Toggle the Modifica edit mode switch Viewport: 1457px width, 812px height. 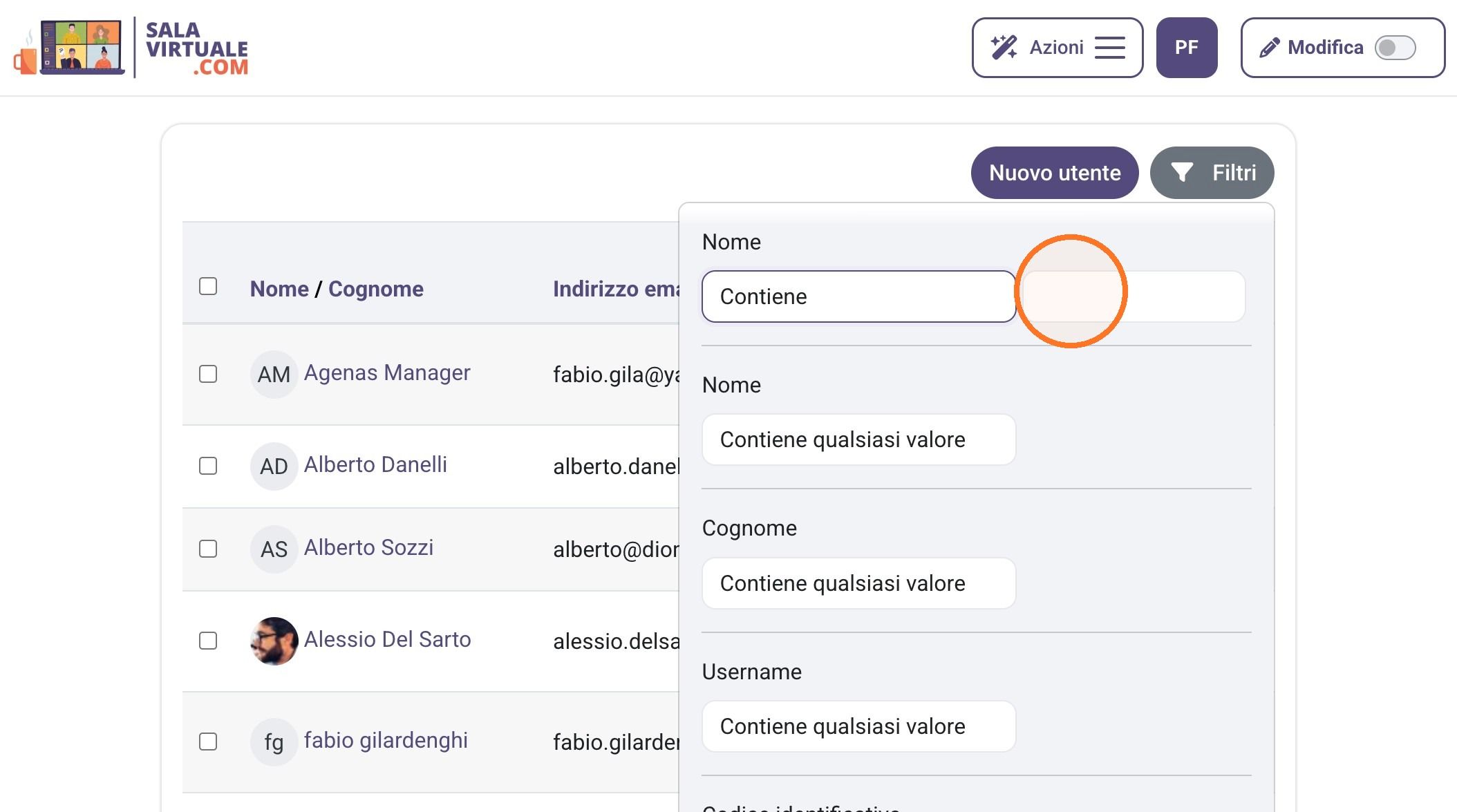point(1395,48)
